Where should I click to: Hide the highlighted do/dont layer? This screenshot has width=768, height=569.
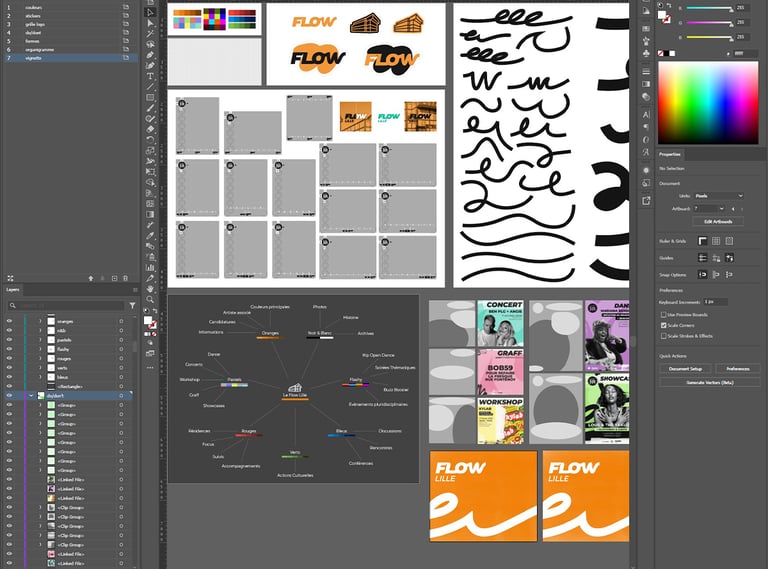(x=9, y=396)
